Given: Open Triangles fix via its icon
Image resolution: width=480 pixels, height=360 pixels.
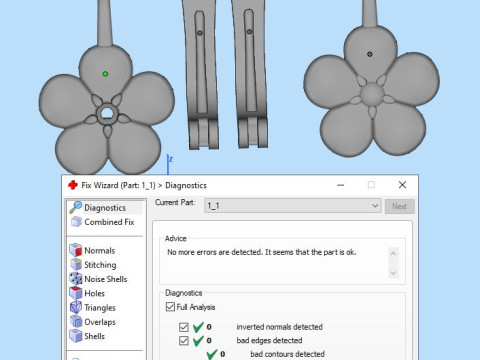Looking at the screenshot, I should 76,307.
